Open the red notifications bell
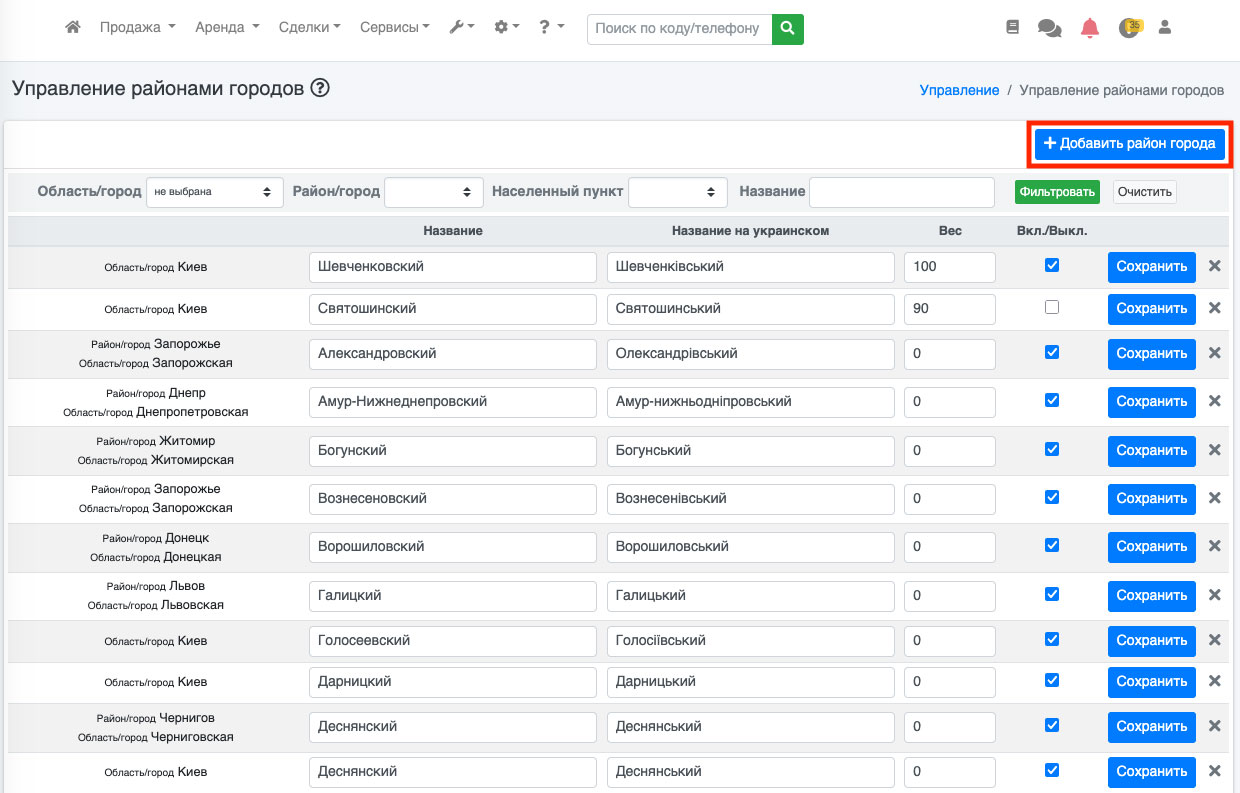 pos(1089,28)
